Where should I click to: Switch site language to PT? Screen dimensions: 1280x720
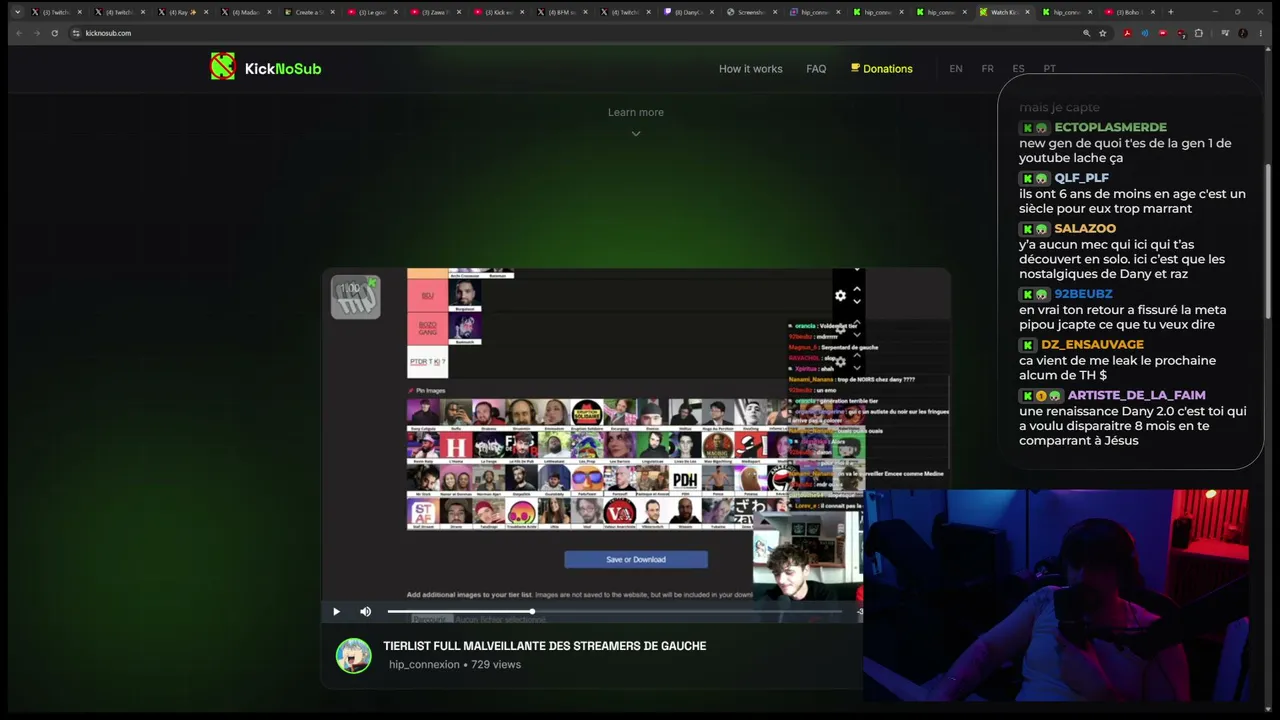pos(1049,69)
